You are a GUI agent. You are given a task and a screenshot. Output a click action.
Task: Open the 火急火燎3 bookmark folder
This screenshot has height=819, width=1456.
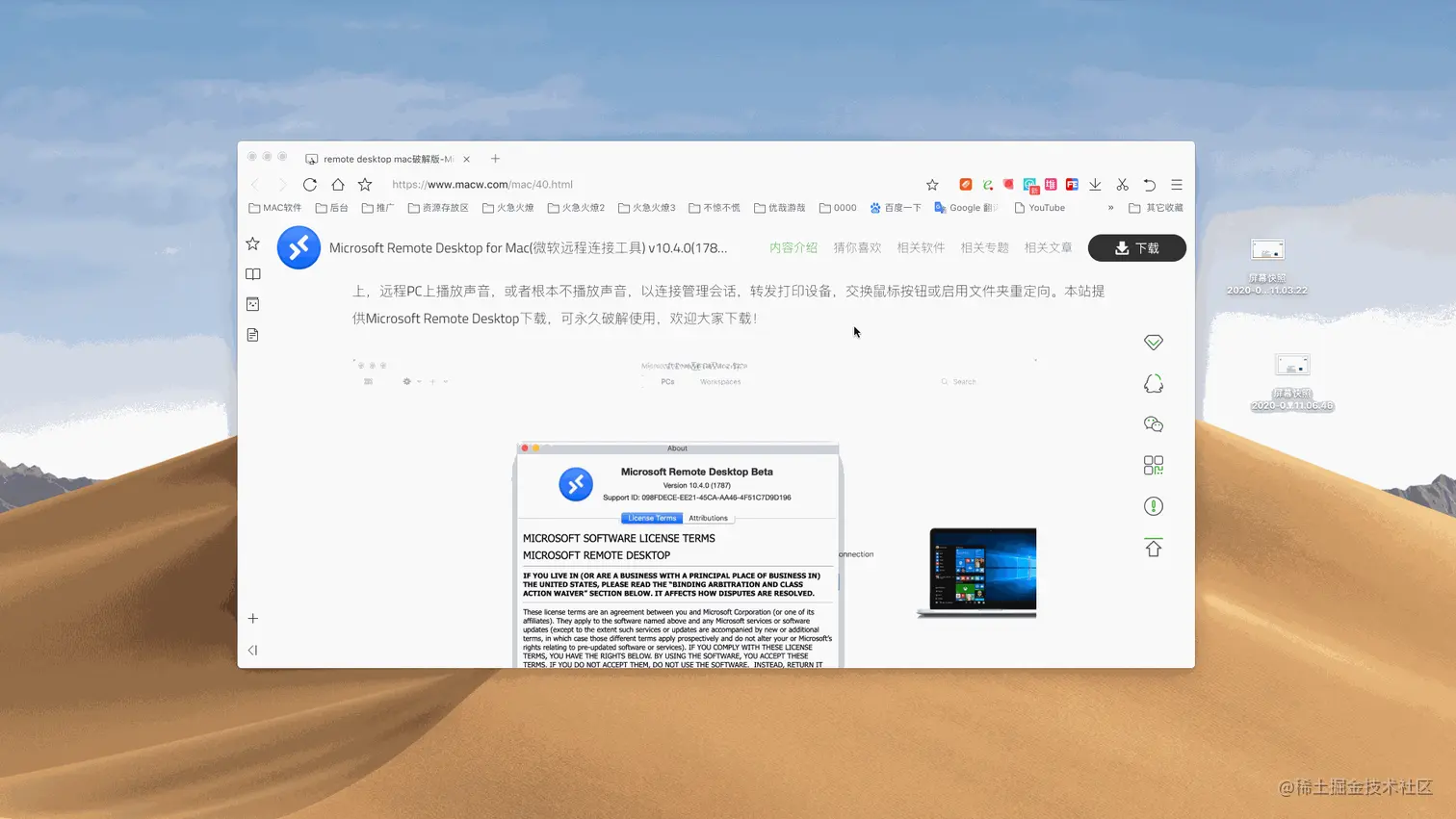click(x=647, y=208)
